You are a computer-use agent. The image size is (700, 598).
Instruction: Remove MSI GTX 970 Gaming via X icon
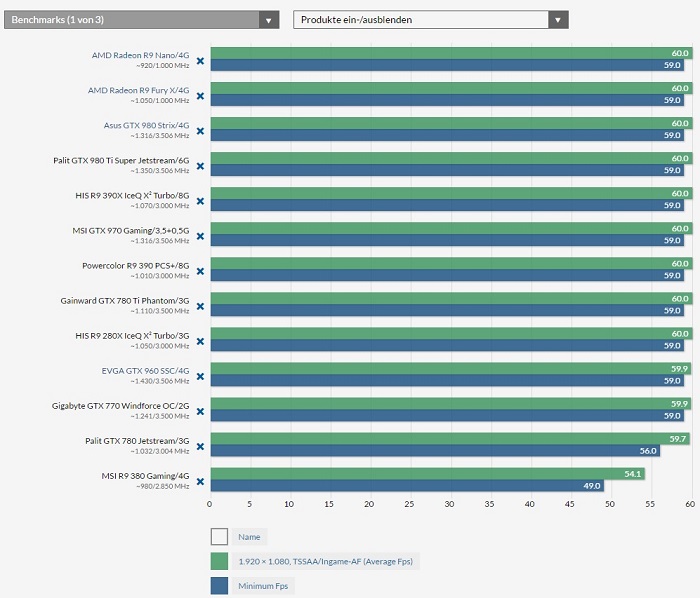pos(200,236)
